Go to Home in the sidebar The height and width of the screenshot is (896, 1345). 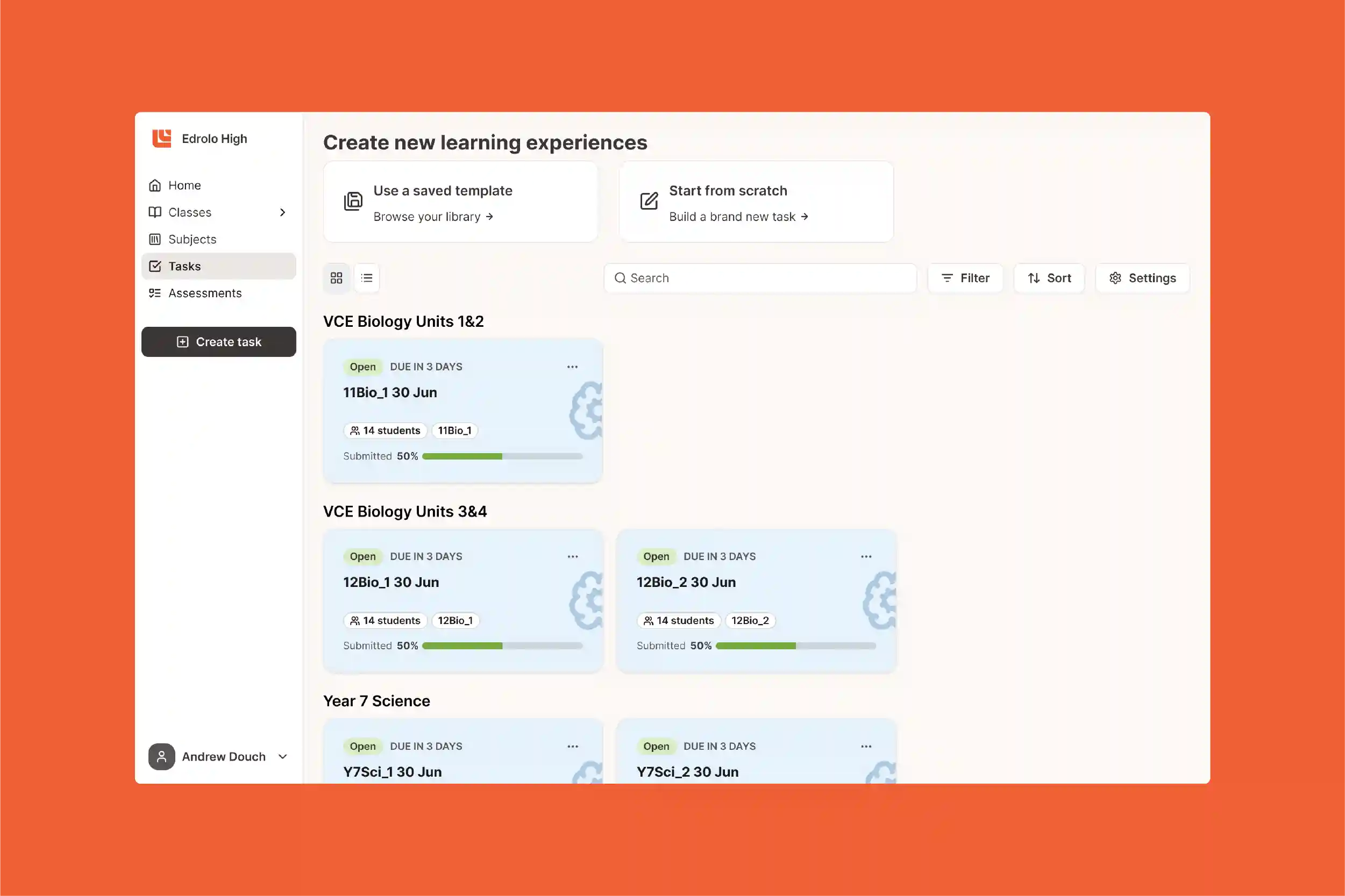point(218,185)
